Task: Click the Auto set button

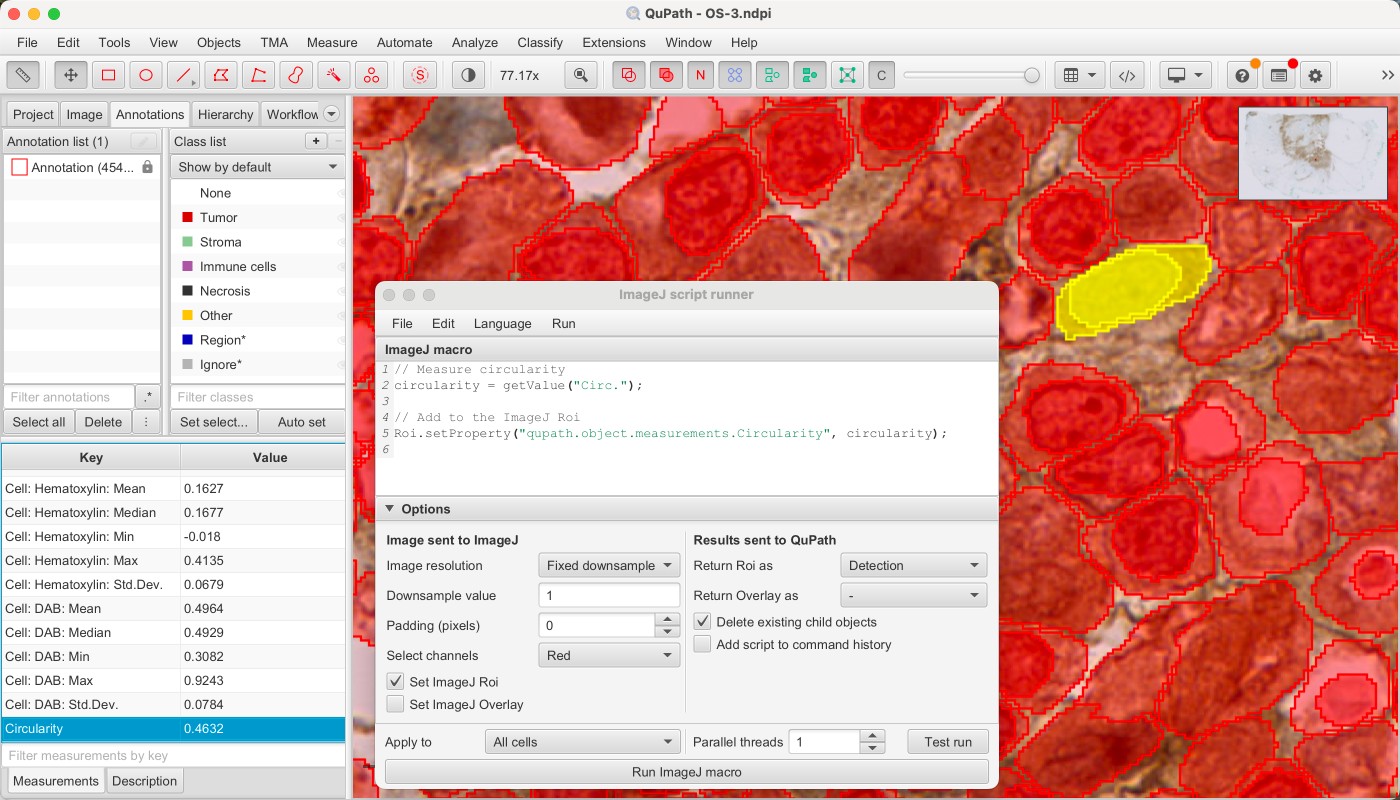Action: (302, 422)
